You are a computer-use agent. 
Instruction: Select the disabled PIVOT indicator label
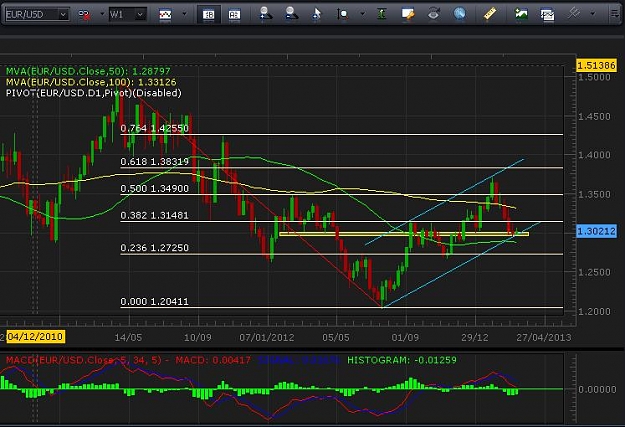94,93
